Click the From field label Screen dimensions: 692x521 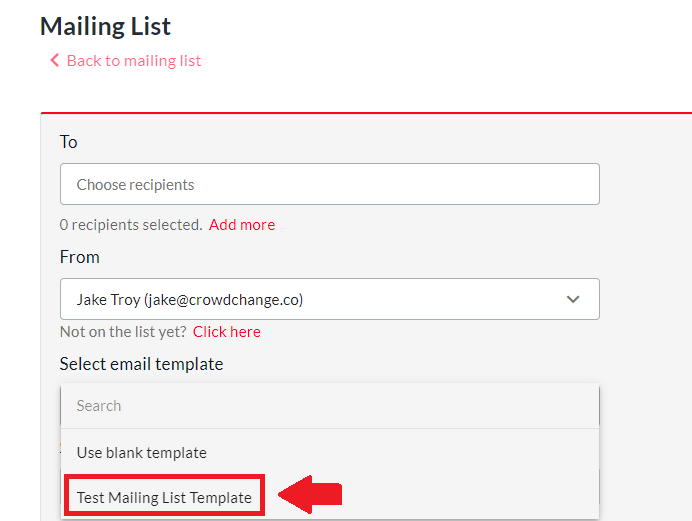click(x=80, y=257)
